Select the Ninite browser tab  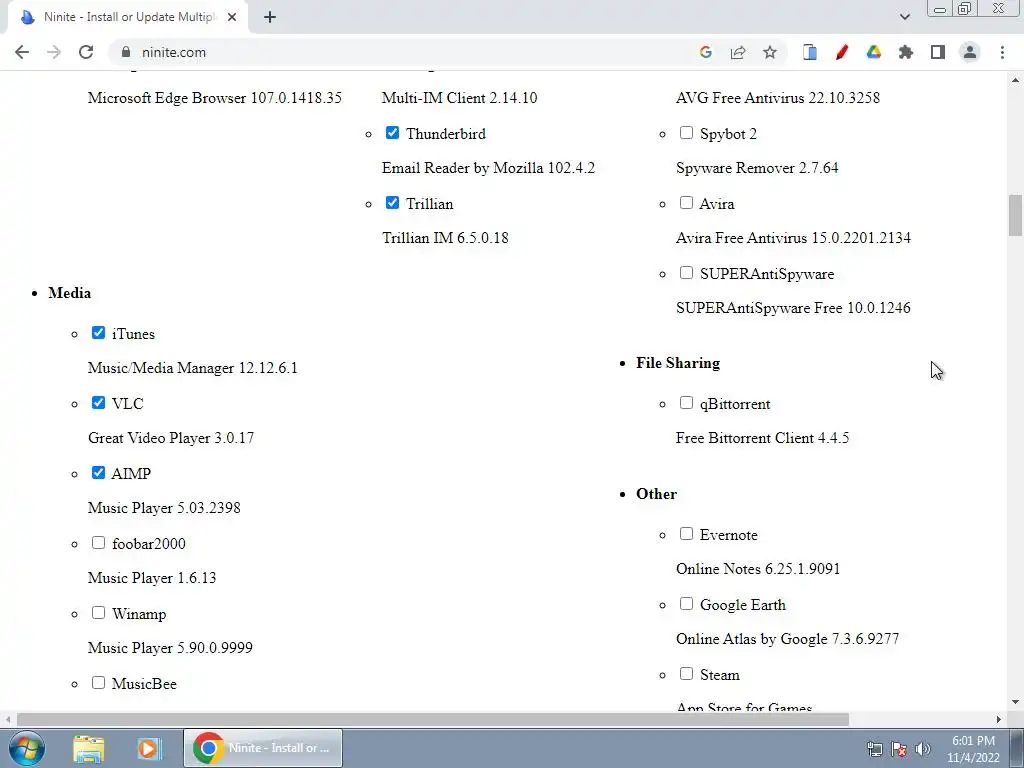pos(128,17)
